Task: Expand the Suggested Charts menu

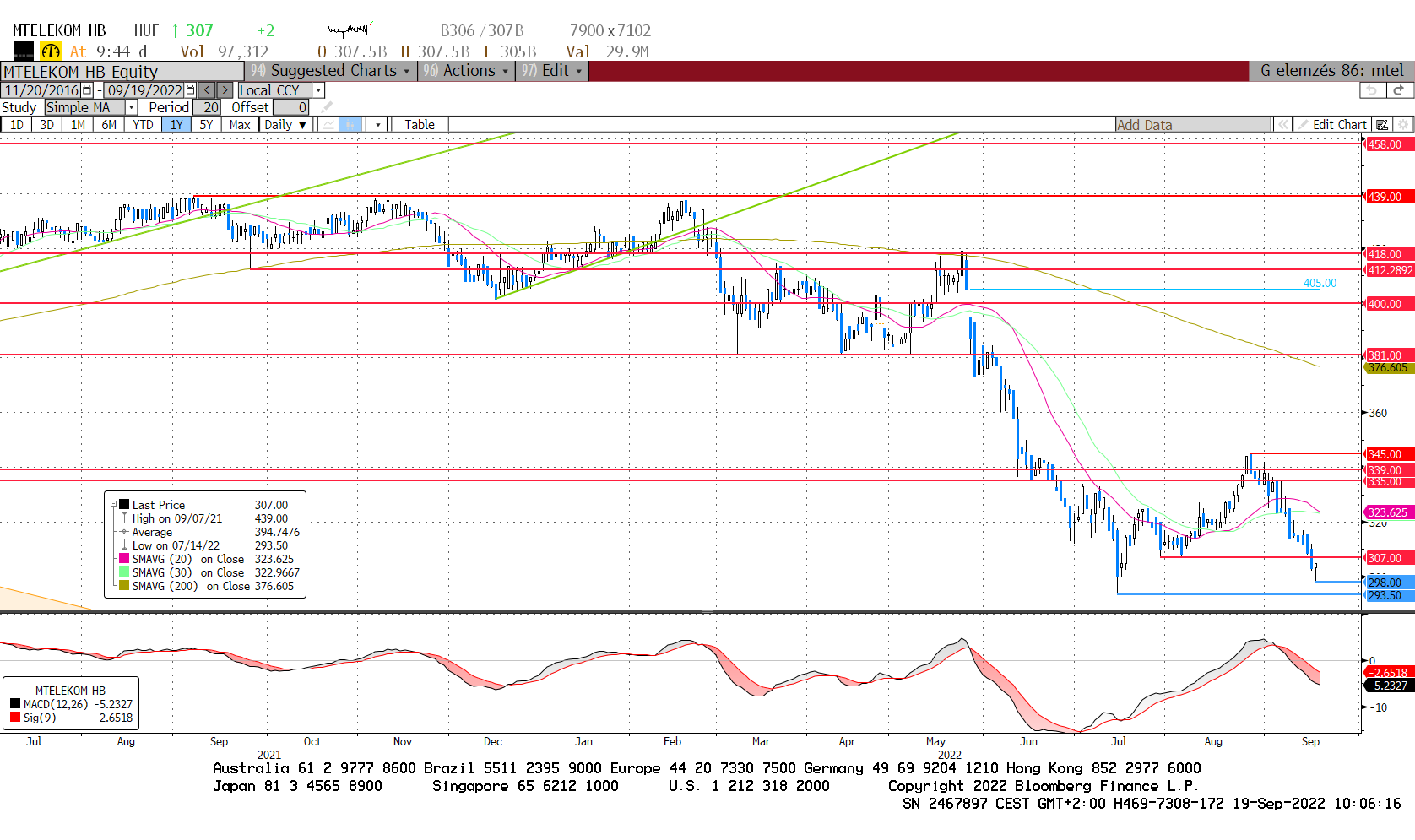Action: tap(331, 71)
